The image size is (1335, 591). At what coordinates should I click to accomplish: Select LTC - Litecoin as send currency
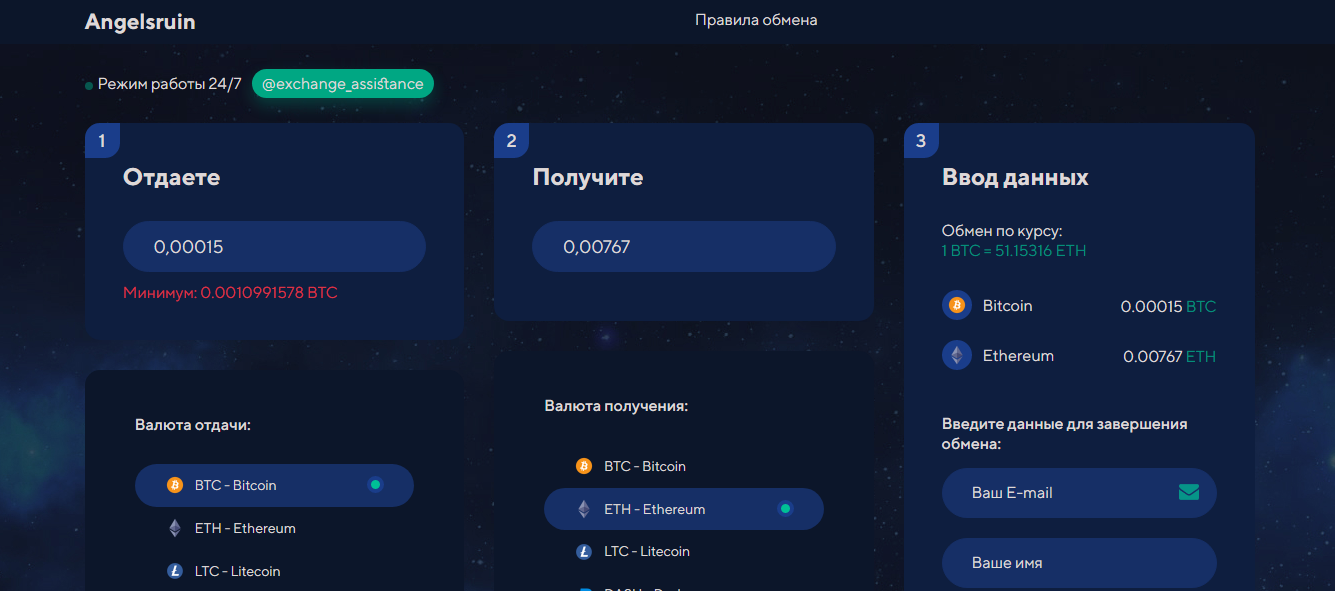click(274, 571)
